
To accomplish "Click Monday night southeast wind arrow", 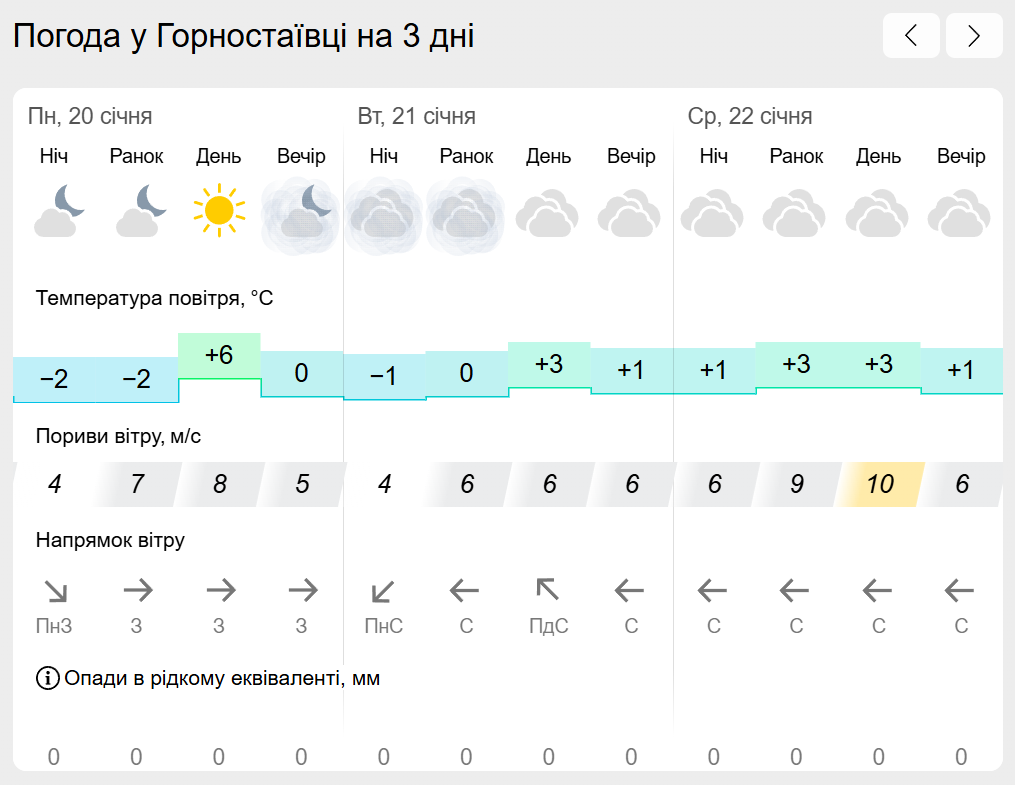I will click(55, 591).
